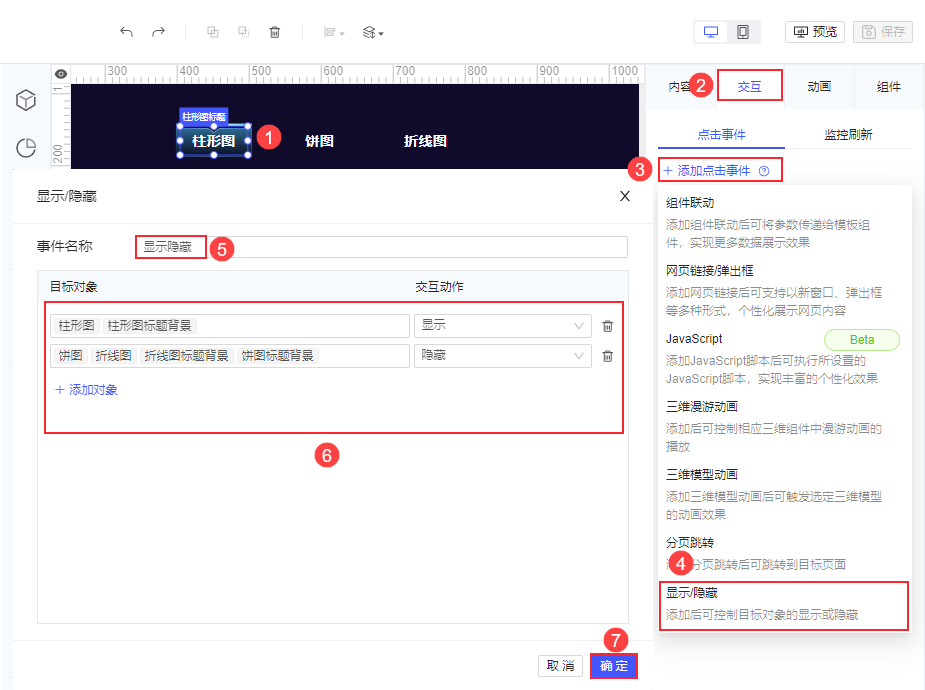925x690 pixels.
Task: Choose 三维模型动画 from event menu
Action: click(x=783, y=494)
